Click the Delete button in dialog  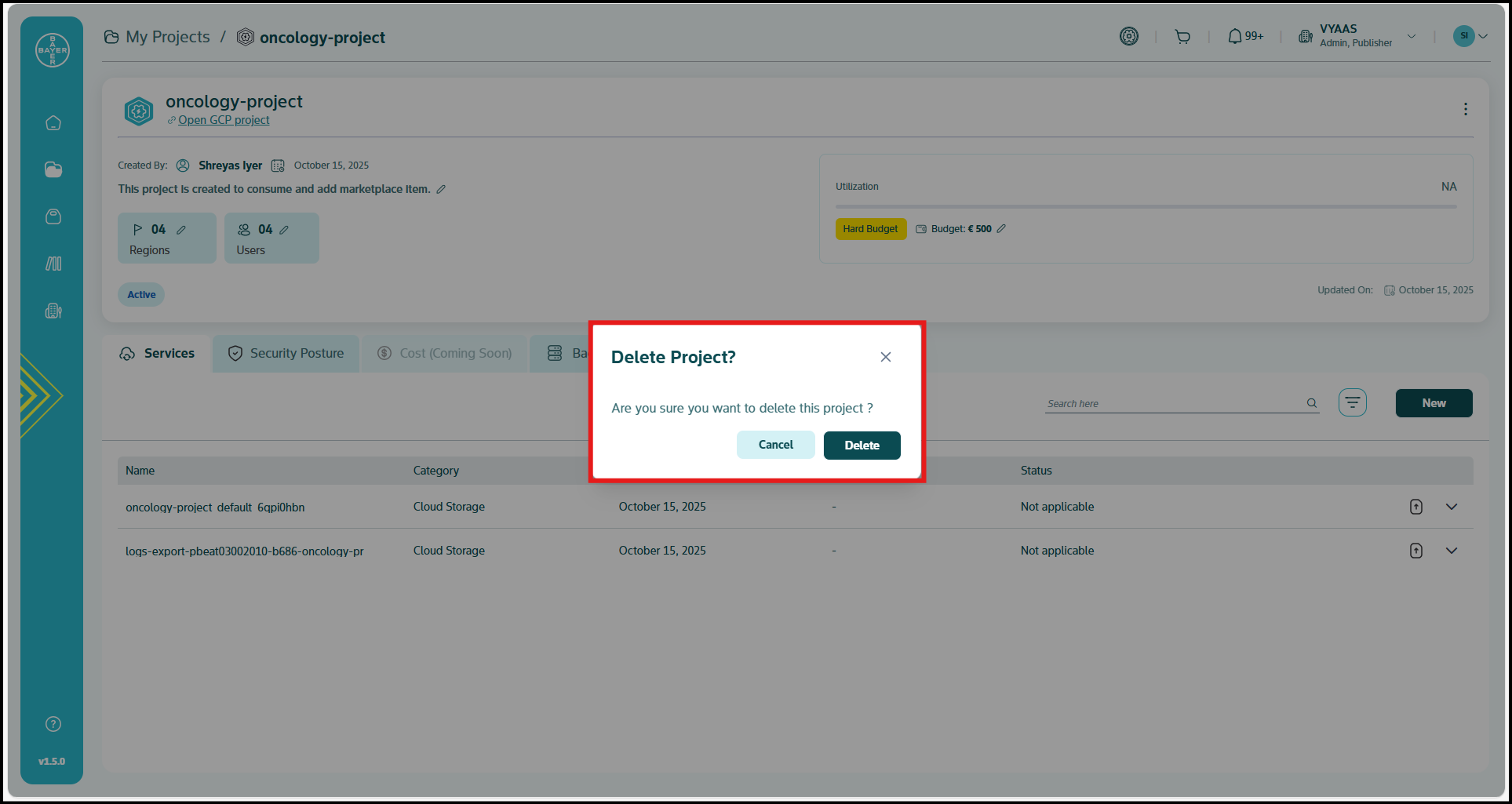[862, 445]
